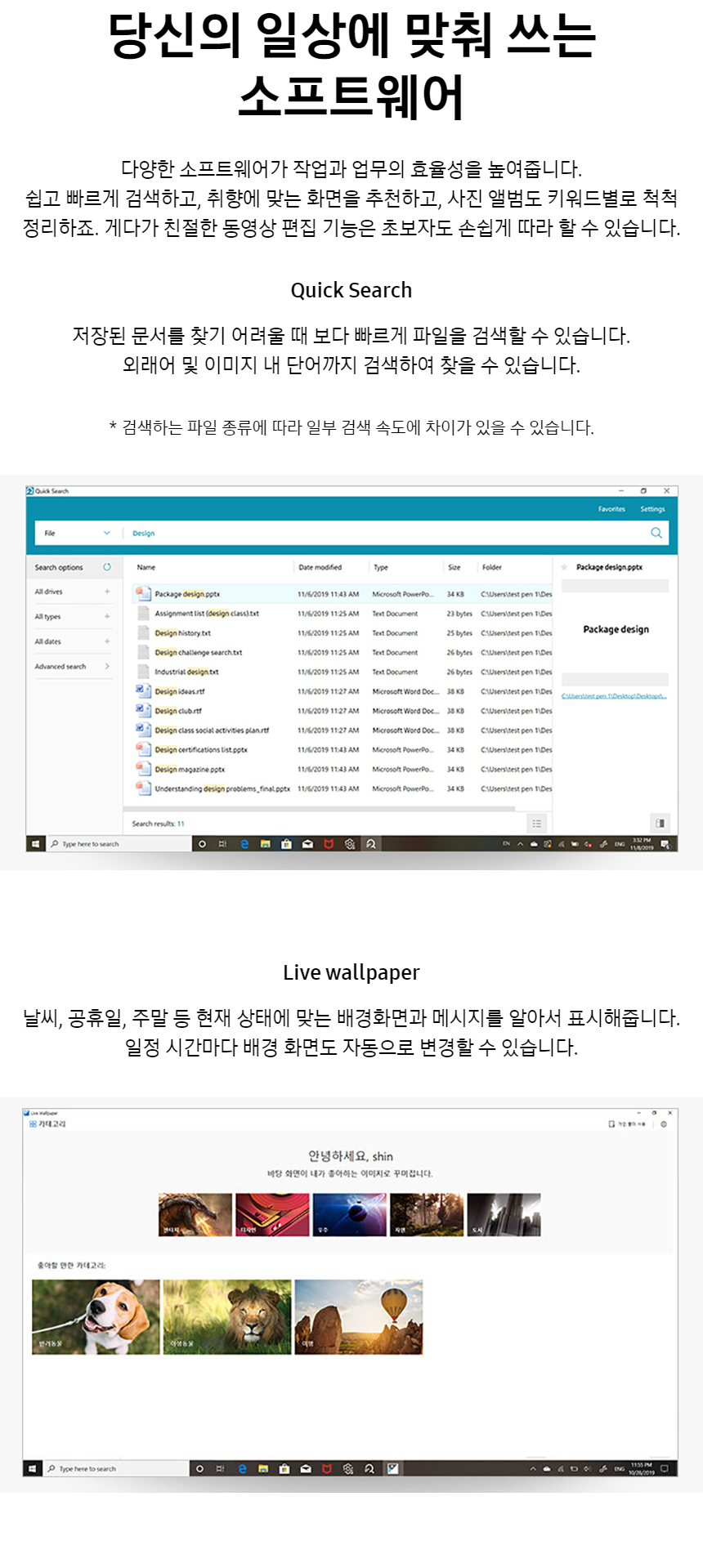Click the 카테고리 grid icon in Live Wallpaper

tap(33, 1124)
